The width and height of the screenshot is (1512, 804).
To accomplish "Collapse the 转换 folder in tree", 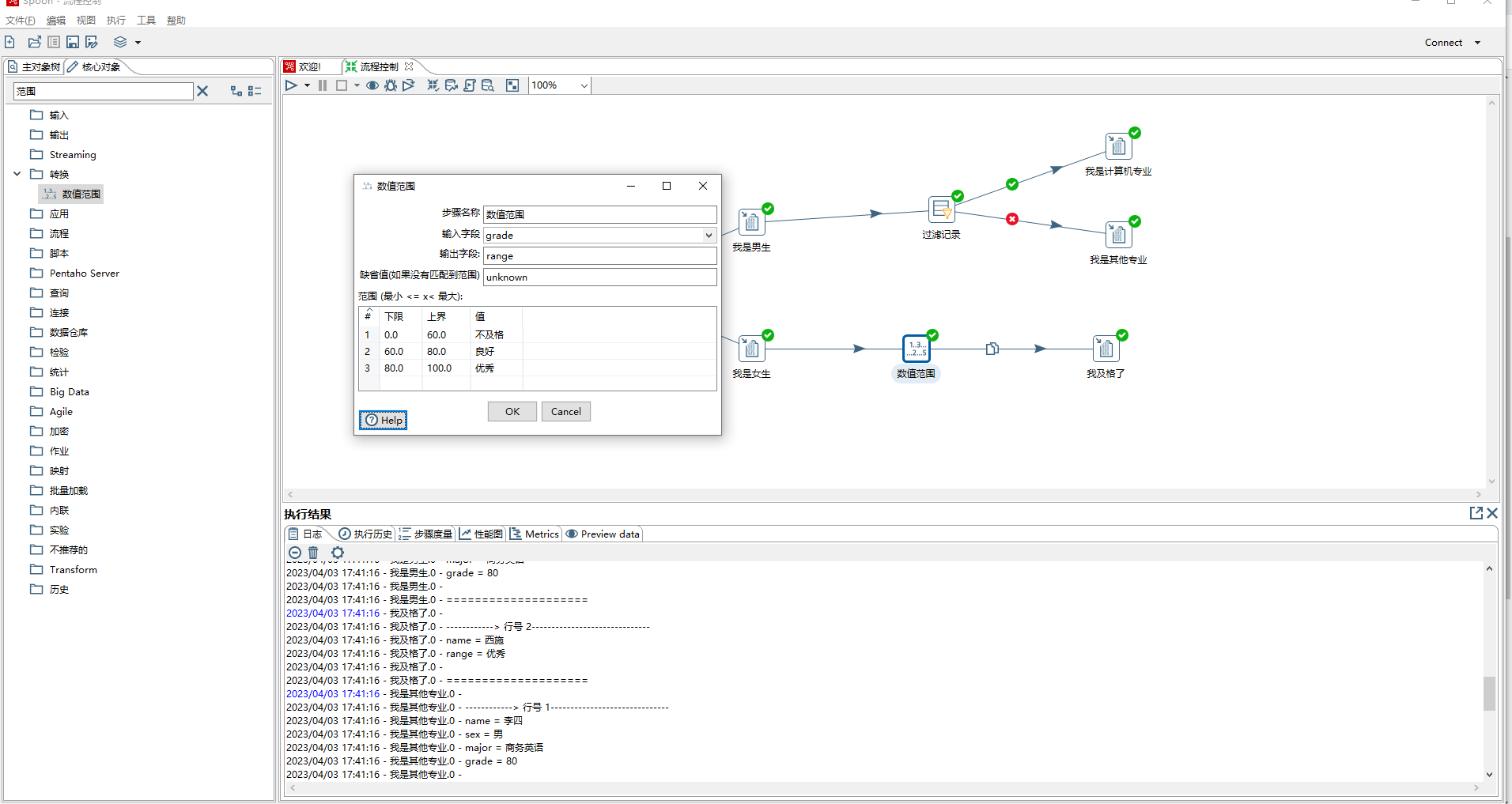I will 17,174.
